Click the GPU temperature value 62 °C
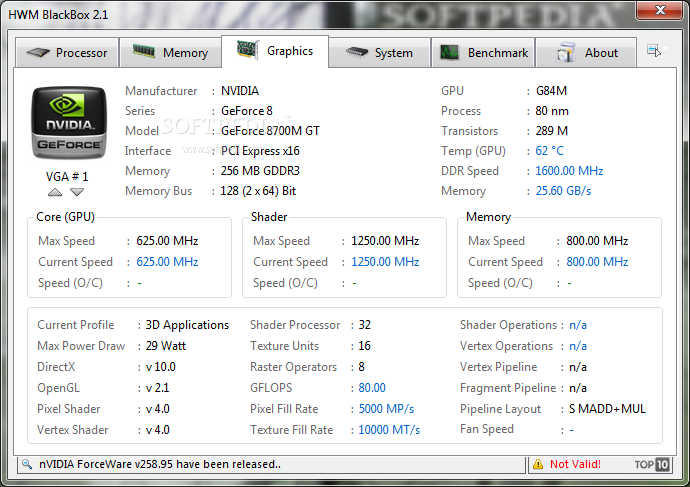The image size is (690, 487). coord(549,151)
